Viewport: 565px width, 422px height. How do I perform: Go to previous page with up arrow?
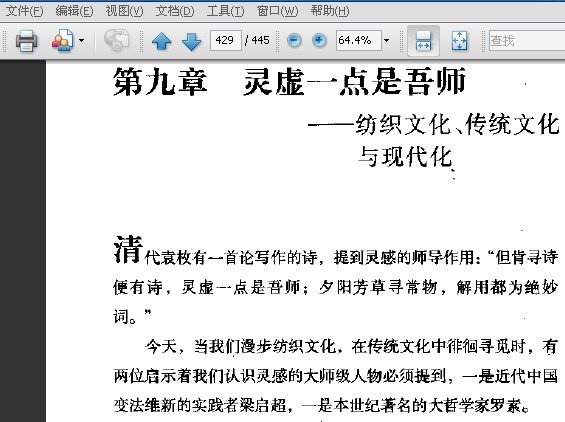tap(161, 41)
